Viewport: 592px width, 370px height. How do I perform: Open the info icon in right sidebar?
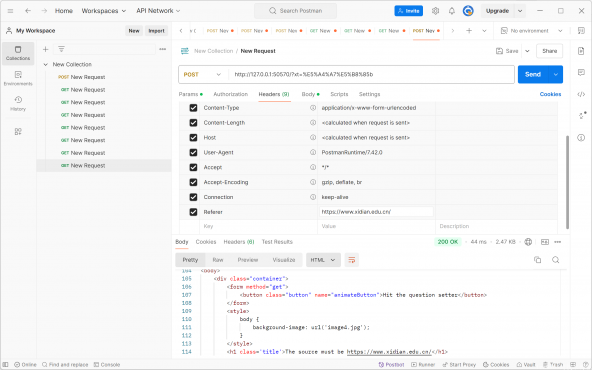click(x=581, y=138)
